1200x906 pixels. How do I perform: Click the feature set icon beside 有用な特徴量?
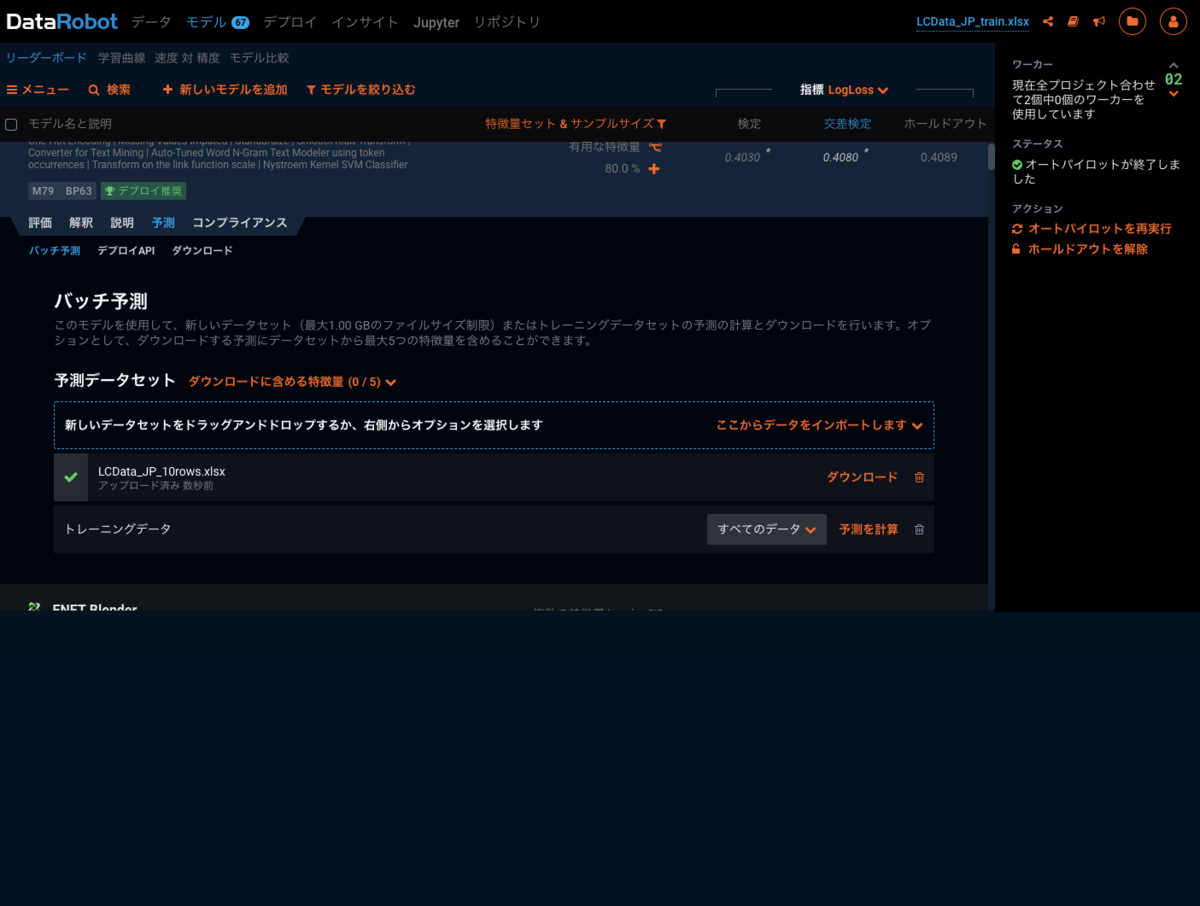655,147
